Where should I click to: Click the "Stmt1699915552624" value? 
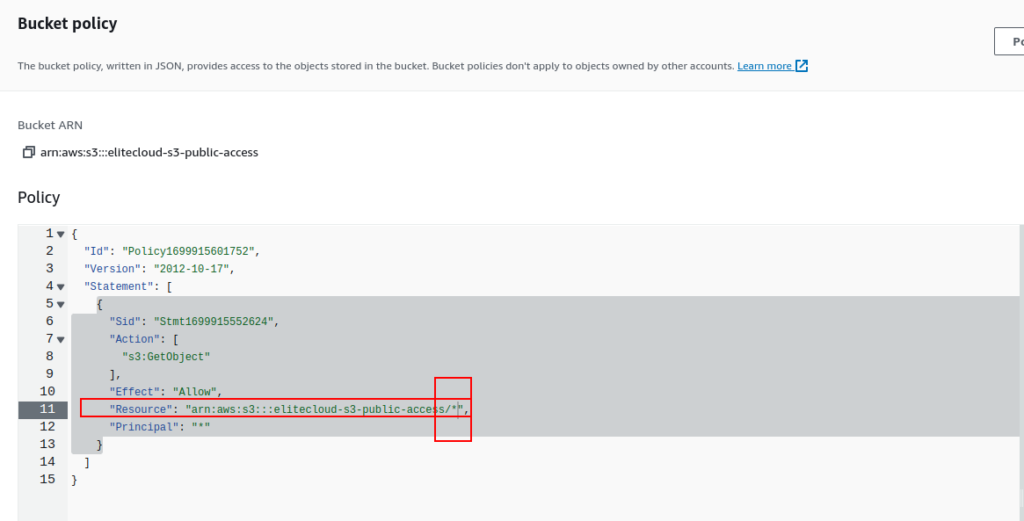pyautogui.click(x=216, y=321)
